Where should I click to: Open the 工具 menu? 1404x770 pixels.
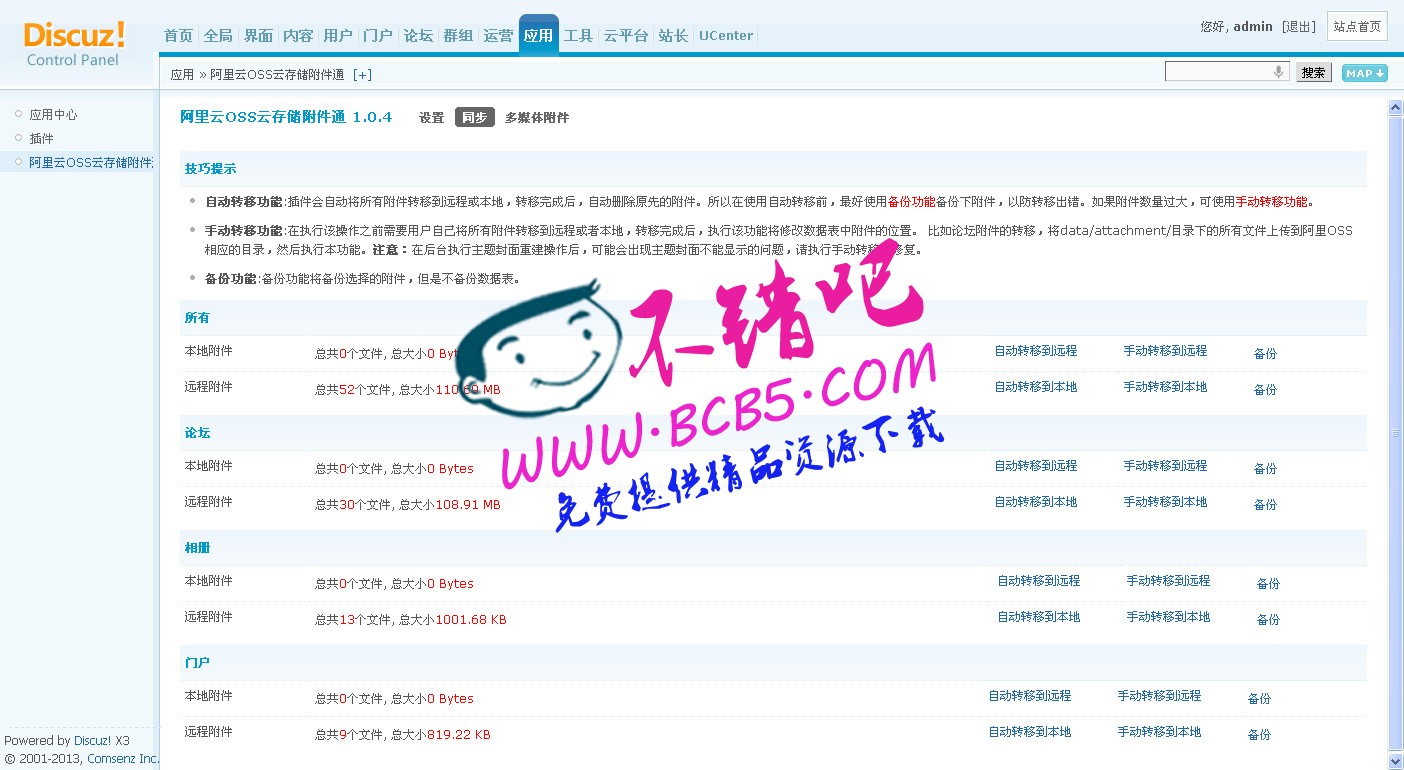pyautogui.click(x=578, y=35)
